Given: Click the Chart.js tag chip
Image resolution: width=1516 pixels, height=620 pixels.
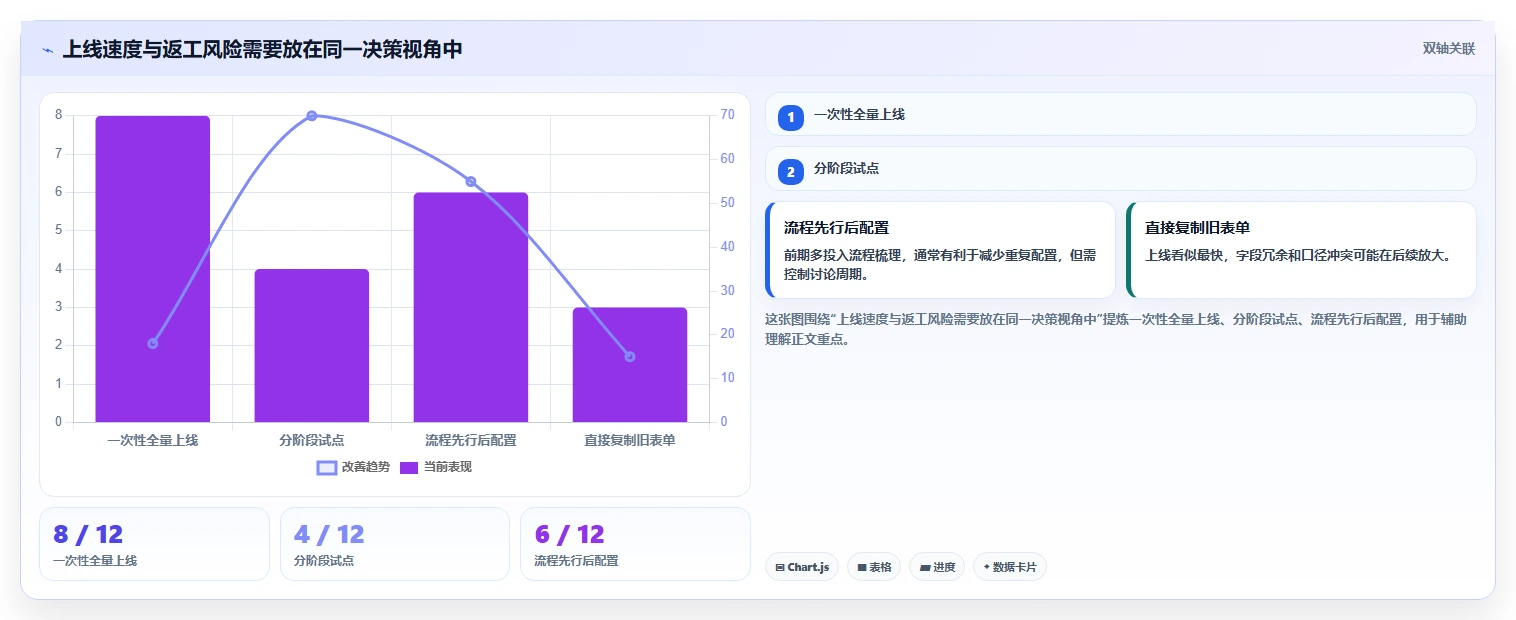Looking at the screenshot, I should tap(802, 567).
